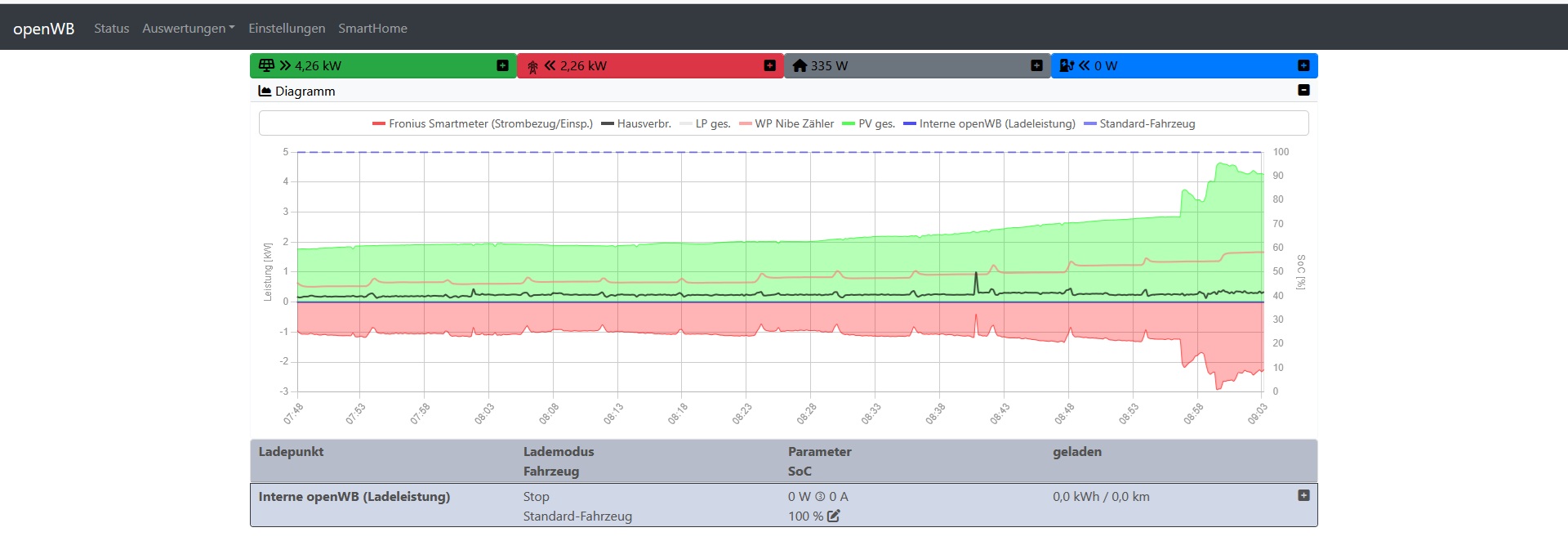This screenshot has width=1568, height=541.
Task: Expand the grey house consumption card
Action: click(1036, 65)
